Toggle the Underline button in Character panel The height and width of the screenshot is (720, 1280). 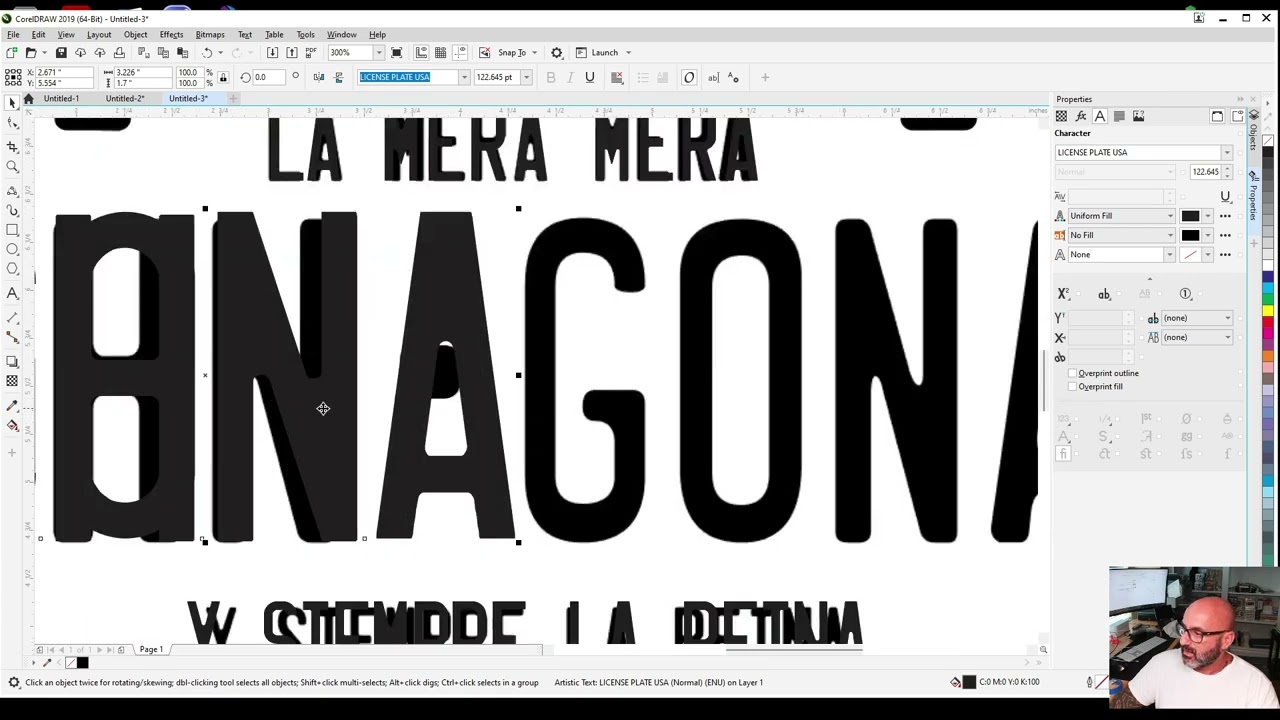pyautogui.click(x=1225, y=196)
